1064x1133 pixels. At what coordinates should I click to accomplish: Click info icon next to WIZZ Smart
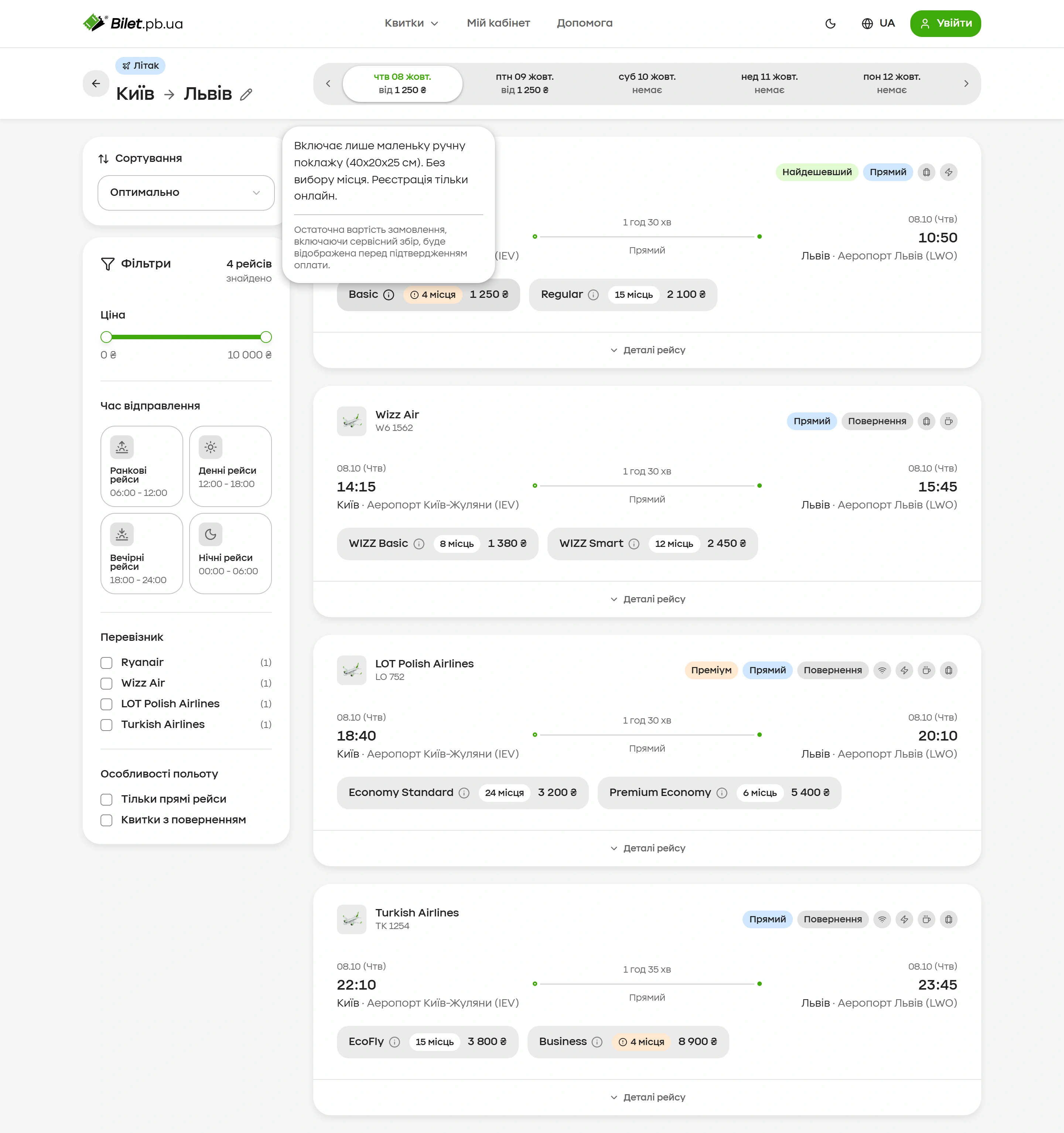[x=634, y=544]
